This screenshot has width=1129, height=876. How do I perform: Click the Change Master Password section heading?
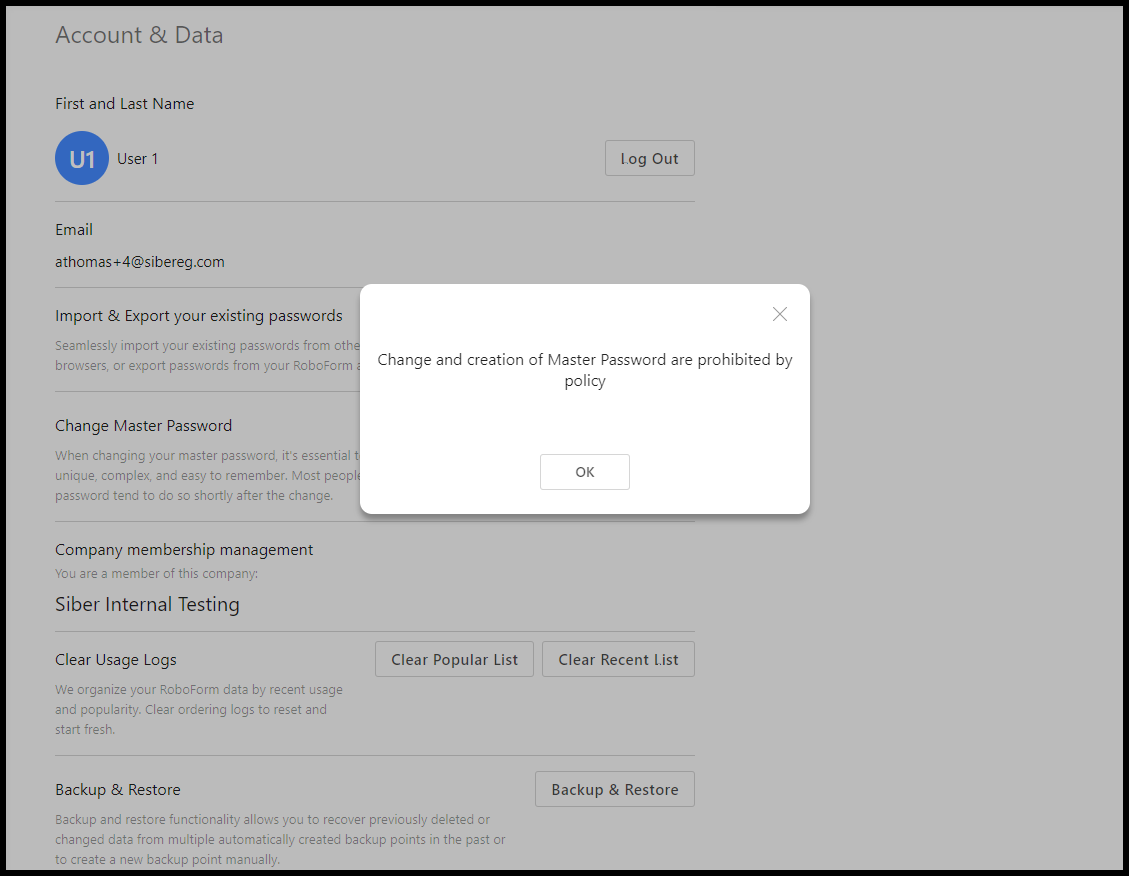point(143,426)
